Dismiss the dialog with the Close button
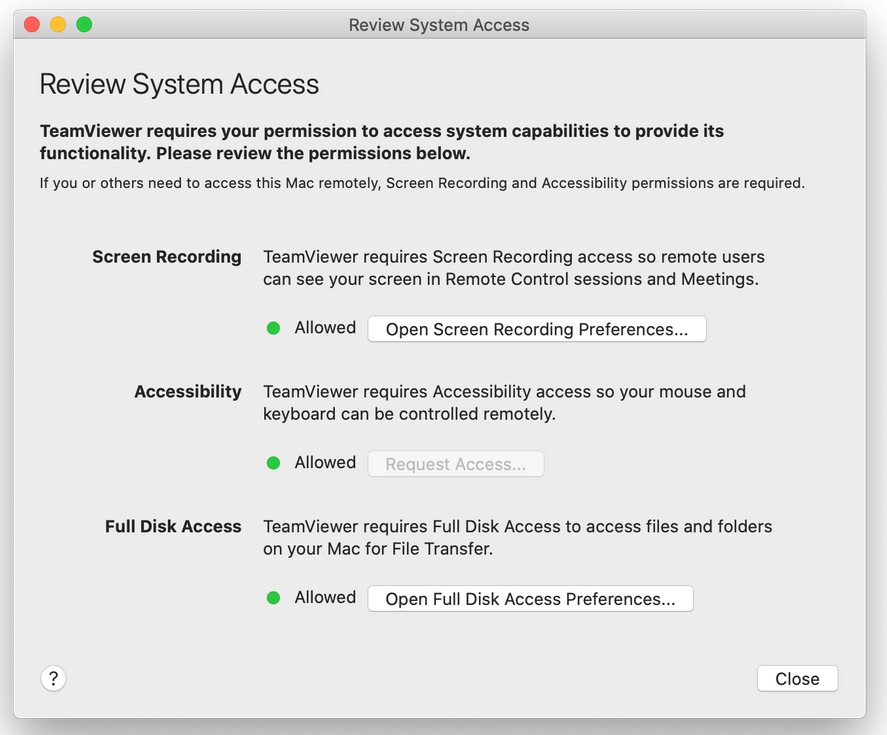 tap(798, 678)
